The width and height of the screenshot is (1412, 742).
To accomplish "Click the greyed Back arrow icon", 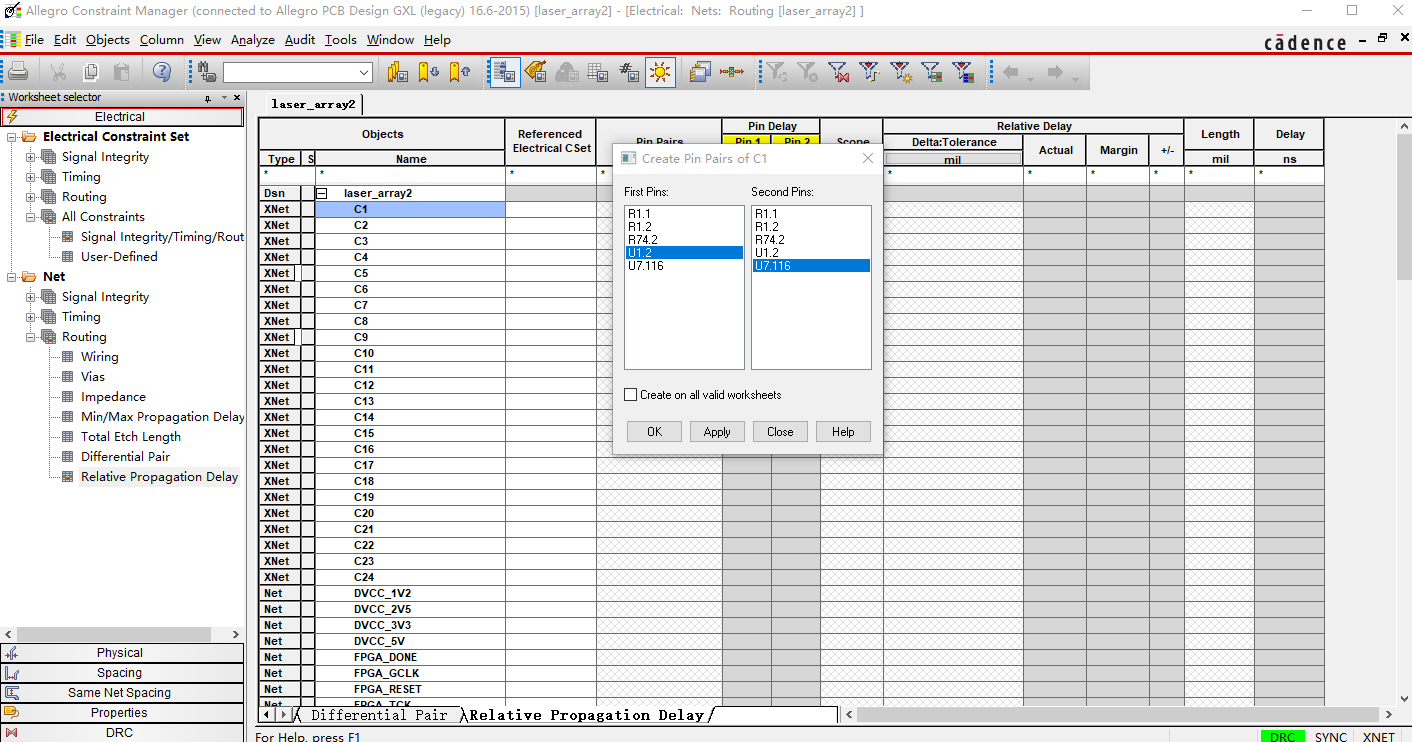I will tap(1013, 73).
